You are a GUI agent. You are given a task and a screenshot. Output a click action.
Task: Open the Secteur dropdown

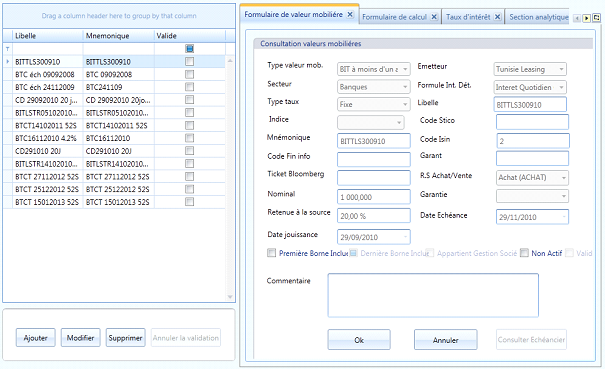click(405, 87)
